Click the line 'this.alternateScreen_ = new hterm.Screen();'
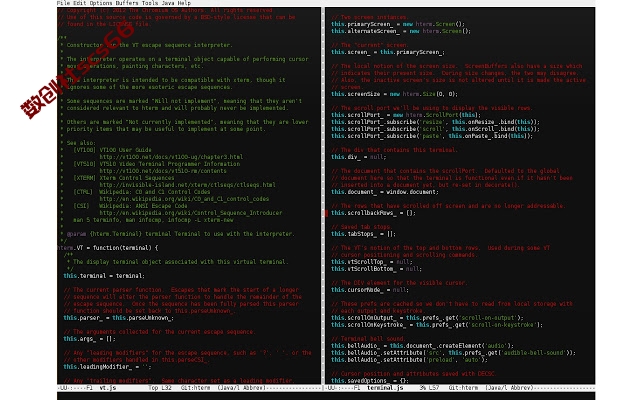 (x=401, y=31)
